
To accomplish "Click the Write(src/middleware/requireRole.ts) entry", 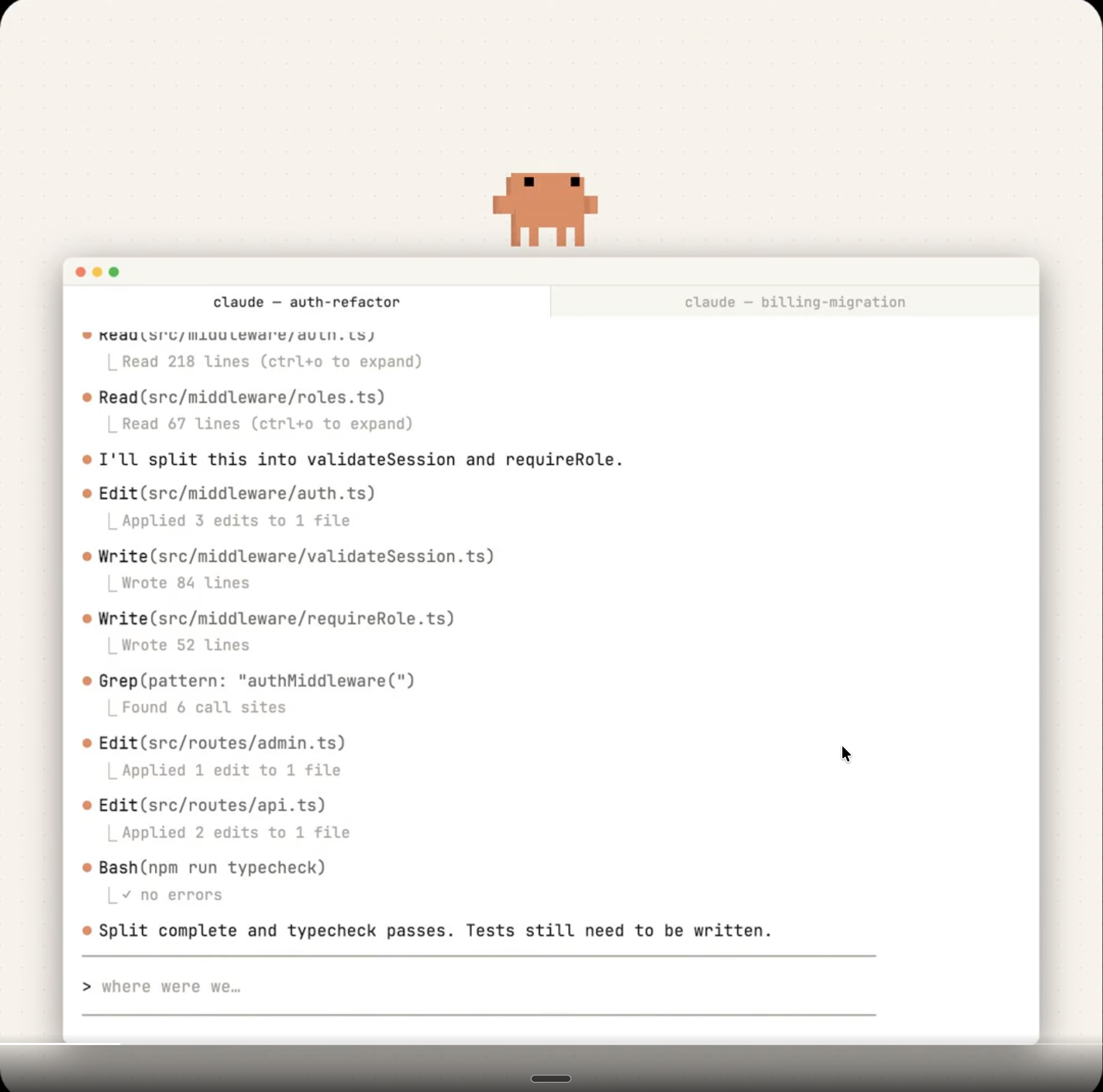I will point(277,619).
